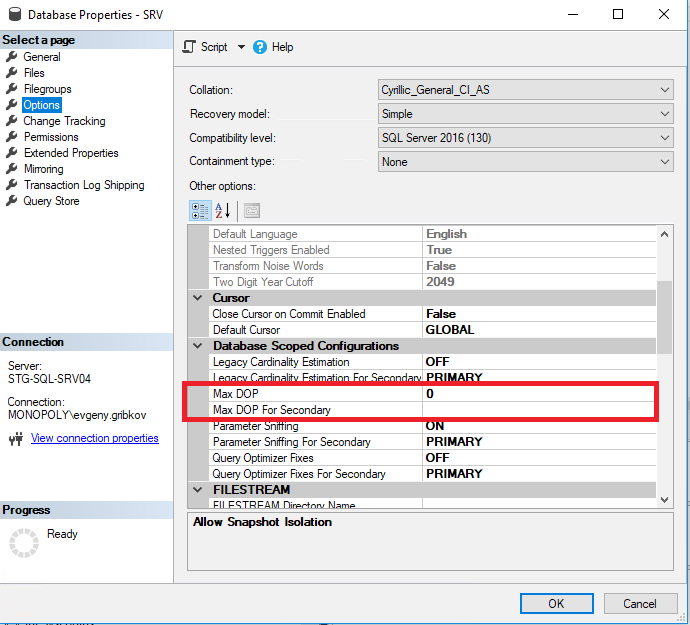Open the Permissions page
The height and width of the screenshot is (625, 690).
51,137
